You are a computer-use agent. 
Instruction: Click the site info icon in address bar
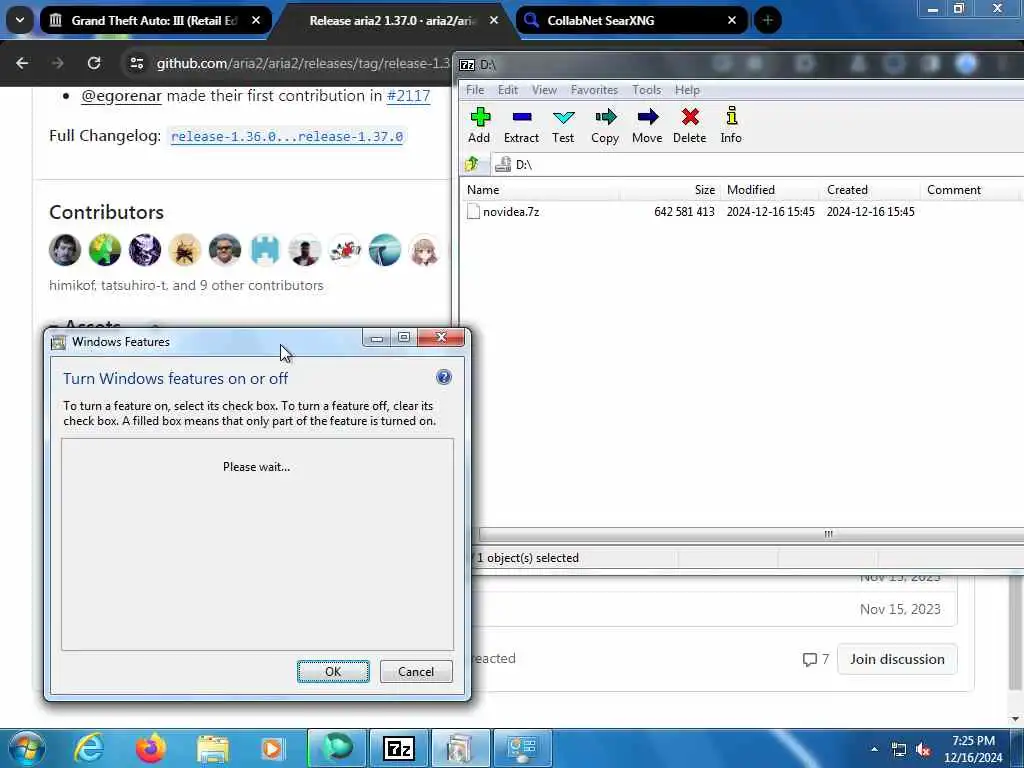pyautogui.click(x=136, y=63)
